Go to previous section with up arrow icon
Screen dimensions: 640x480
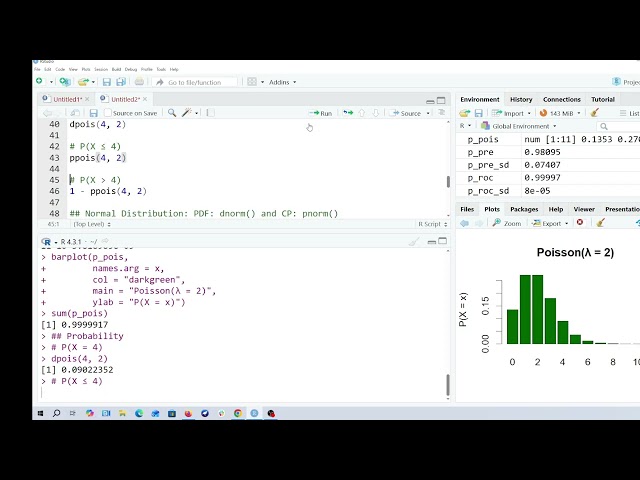362,113
